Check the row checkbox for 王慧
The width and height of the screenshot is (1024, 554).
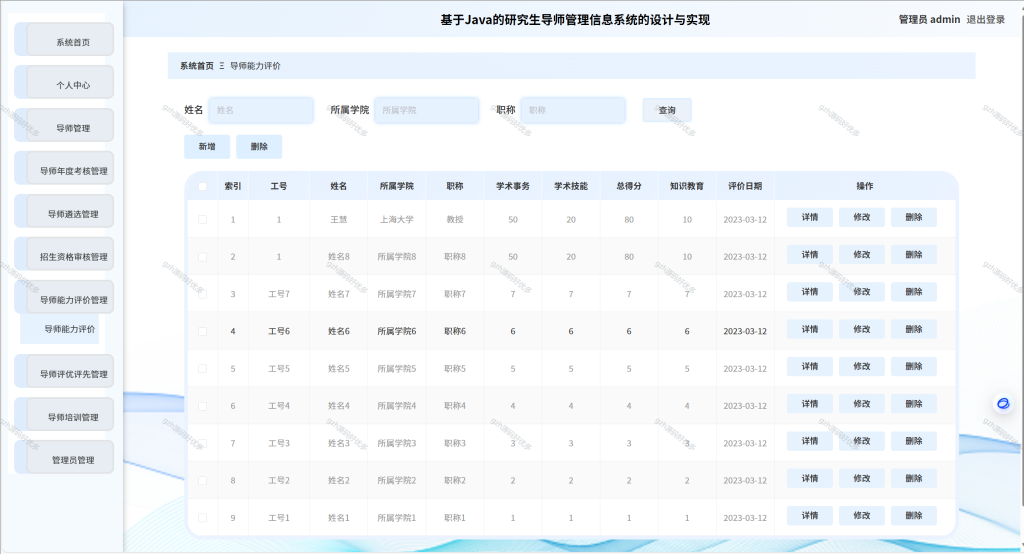202,220
